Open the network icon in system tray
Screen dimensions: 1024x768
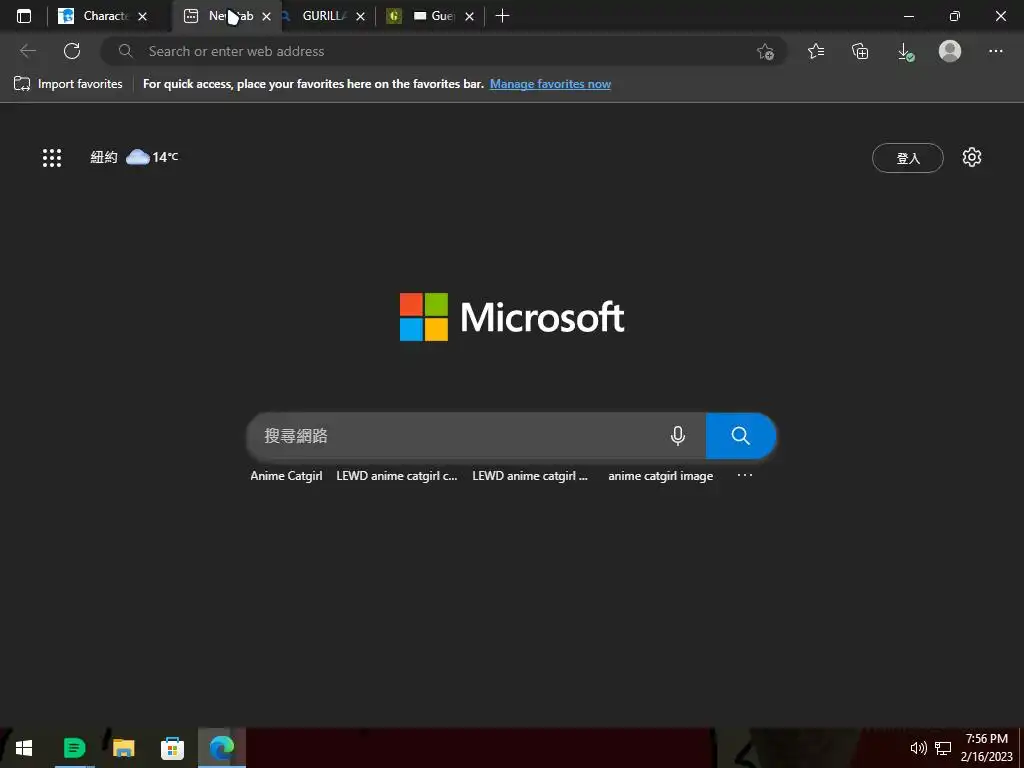943,748
